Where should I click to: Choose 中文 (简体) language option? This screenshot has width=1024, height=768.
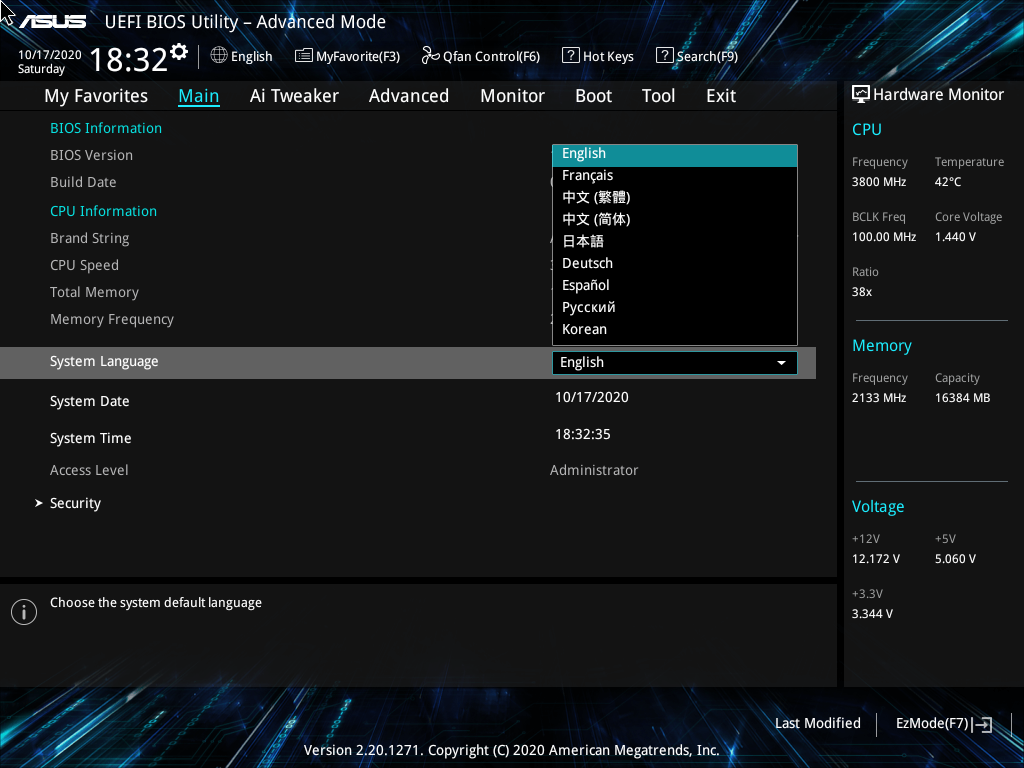[x=675, y=219]
